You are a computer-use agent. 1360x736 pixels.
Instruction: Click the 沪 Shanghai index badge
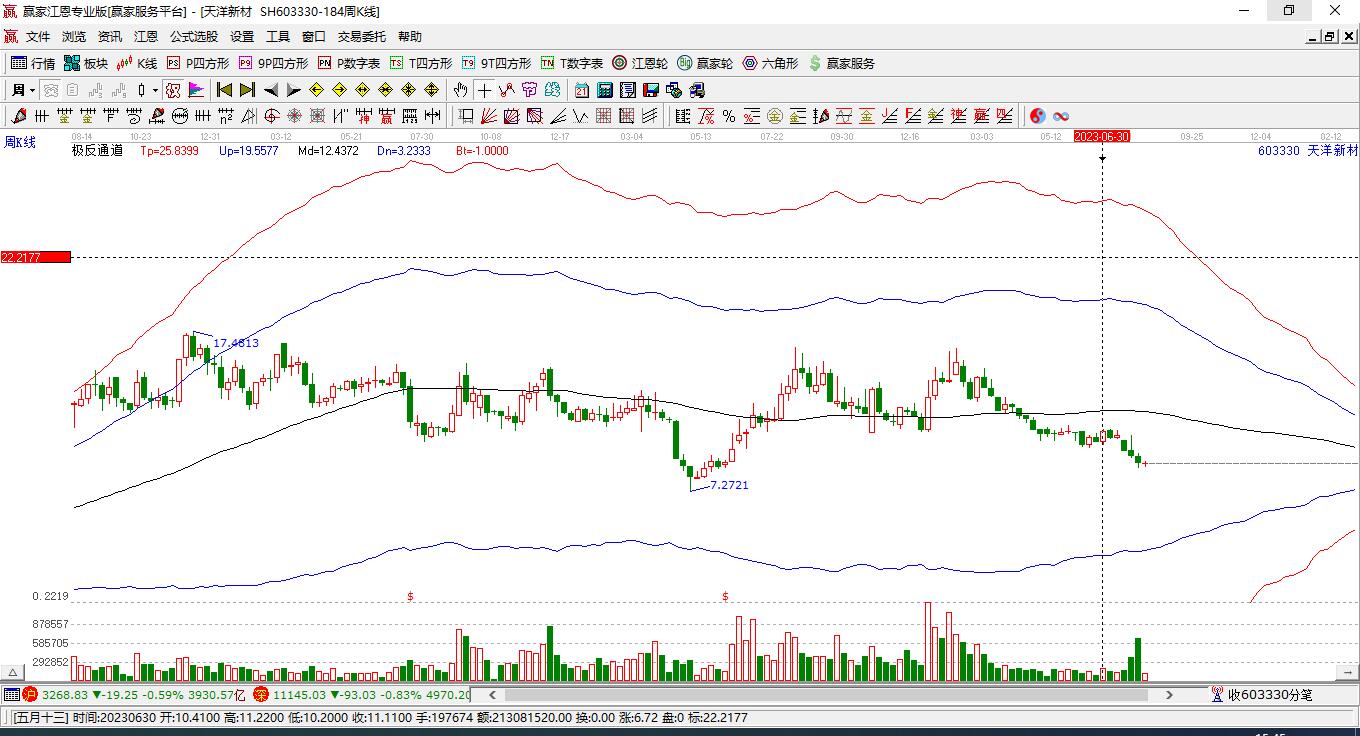click(x=30, y=694)
